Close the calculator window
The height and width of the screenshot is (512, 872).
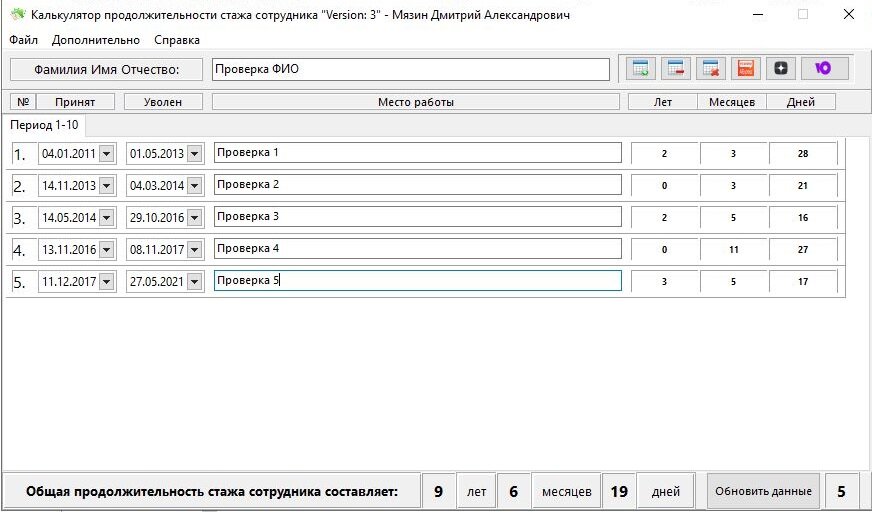pos(849,14)
